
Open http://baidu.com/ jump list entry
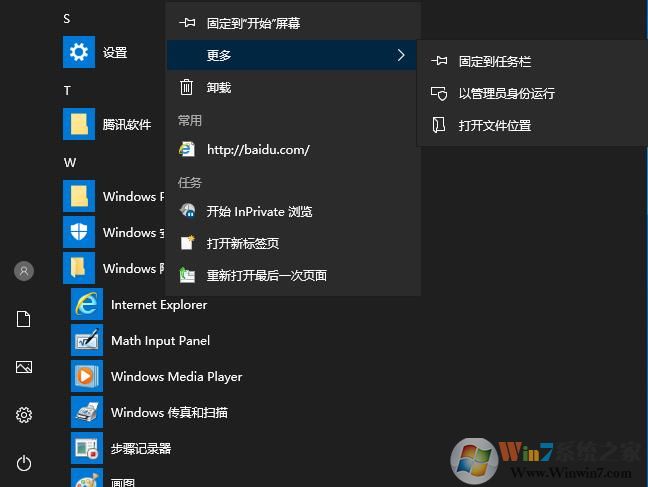[293, 150]
